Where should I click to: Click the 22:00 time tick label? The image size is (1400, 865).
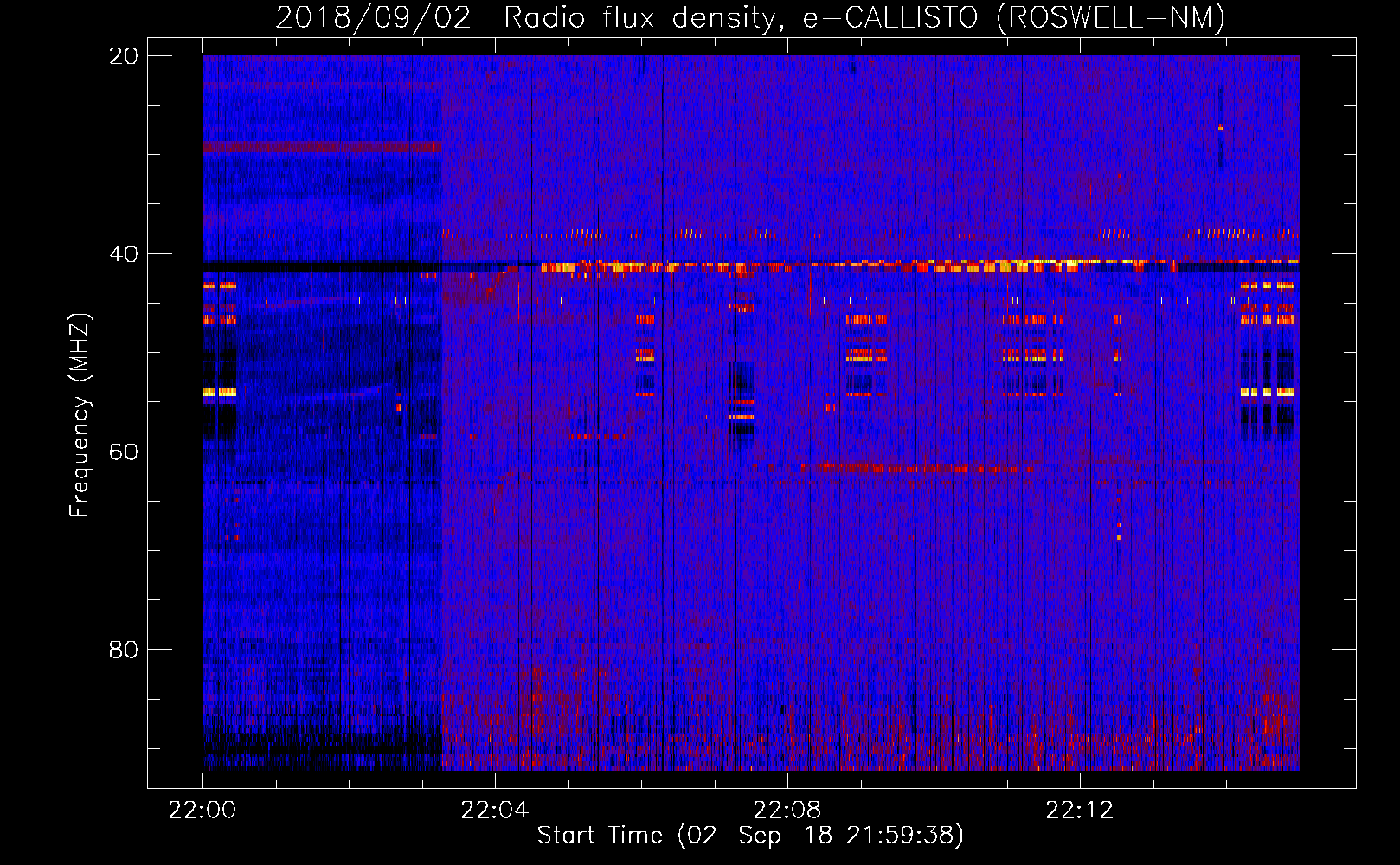point(202,811)
